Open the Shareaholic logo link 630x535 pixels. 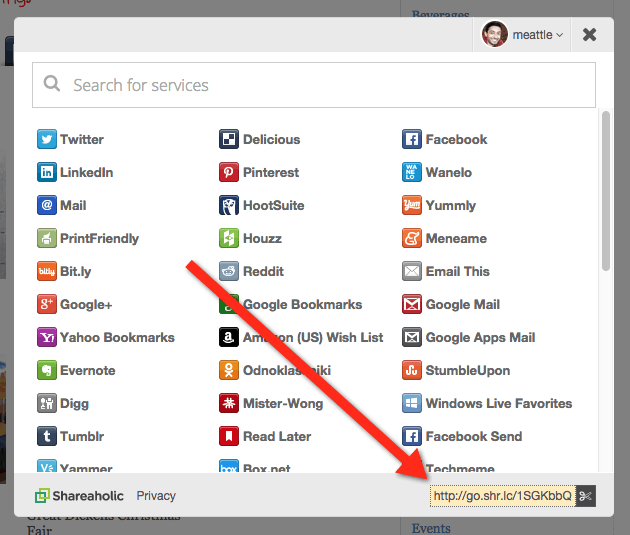(x=79, y=496)
